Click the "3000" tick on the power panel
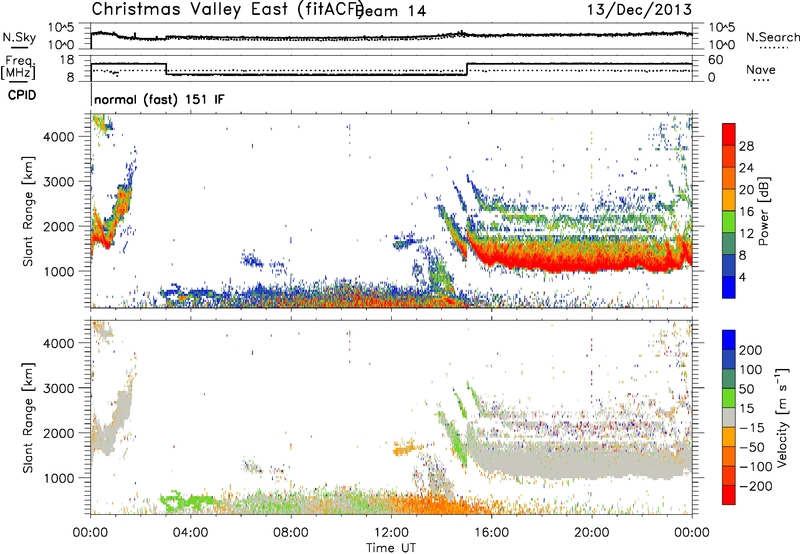Screen dimensions: 800x554 [59, 182]
